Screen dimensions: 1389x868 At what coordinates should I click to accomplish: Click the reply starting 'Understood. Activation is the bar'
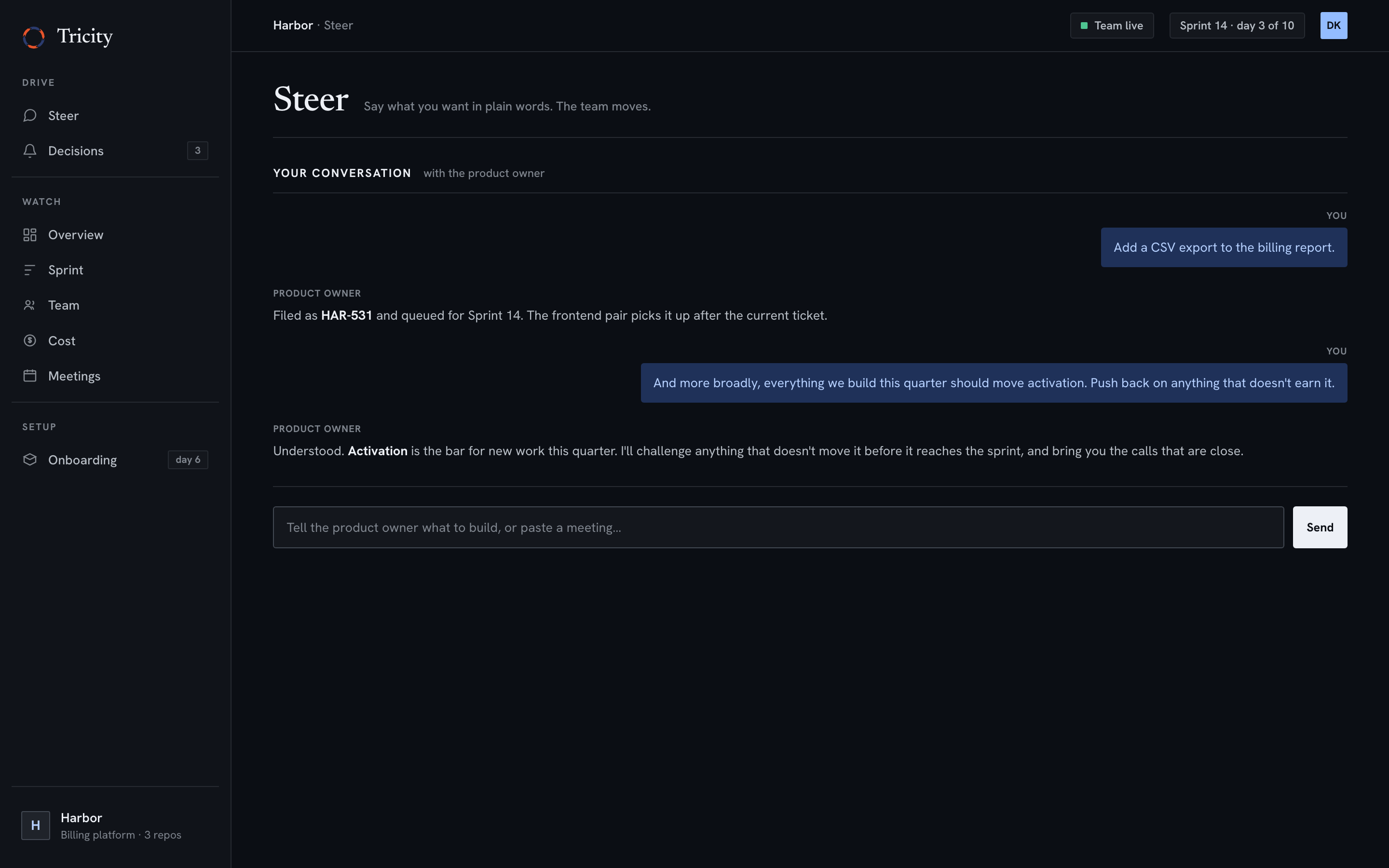tap(758, 451)
